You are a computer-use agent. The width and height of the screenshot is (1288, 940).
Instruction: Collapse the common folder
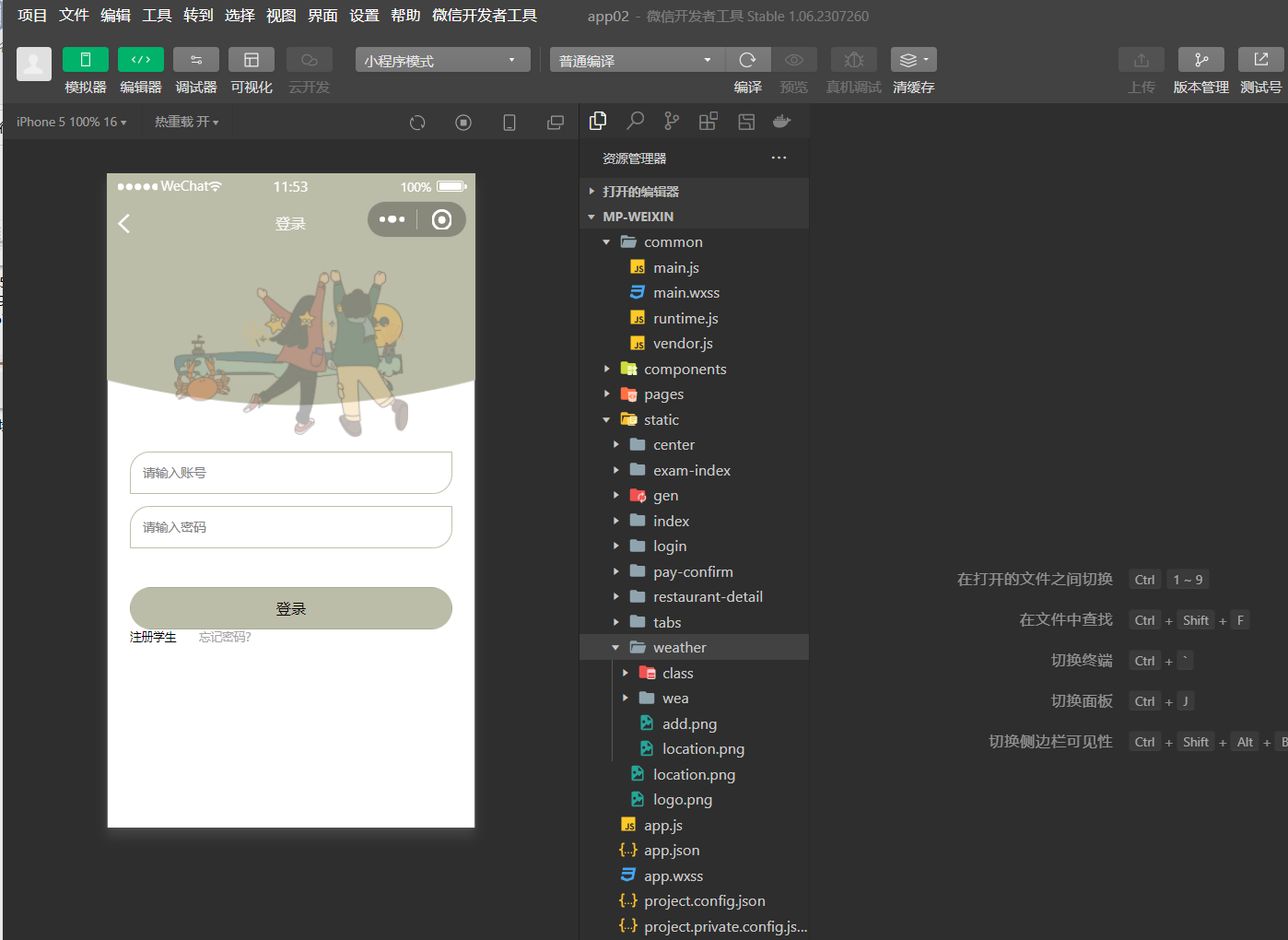695,242
